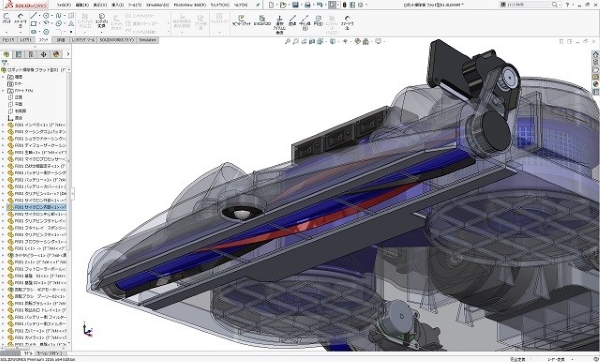Select the Rectangle sketch tool
The image size is (600, 362).
[x=34, y=24]
